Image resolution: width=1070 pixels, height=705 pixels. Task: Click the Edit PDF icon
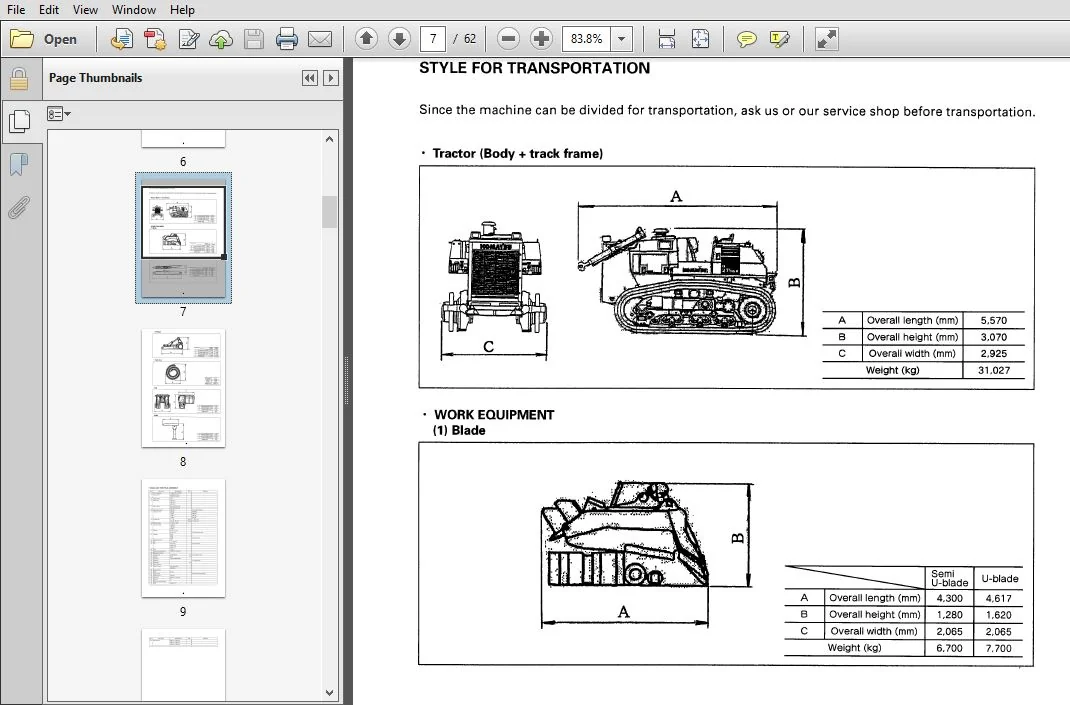tap(188, 39)
